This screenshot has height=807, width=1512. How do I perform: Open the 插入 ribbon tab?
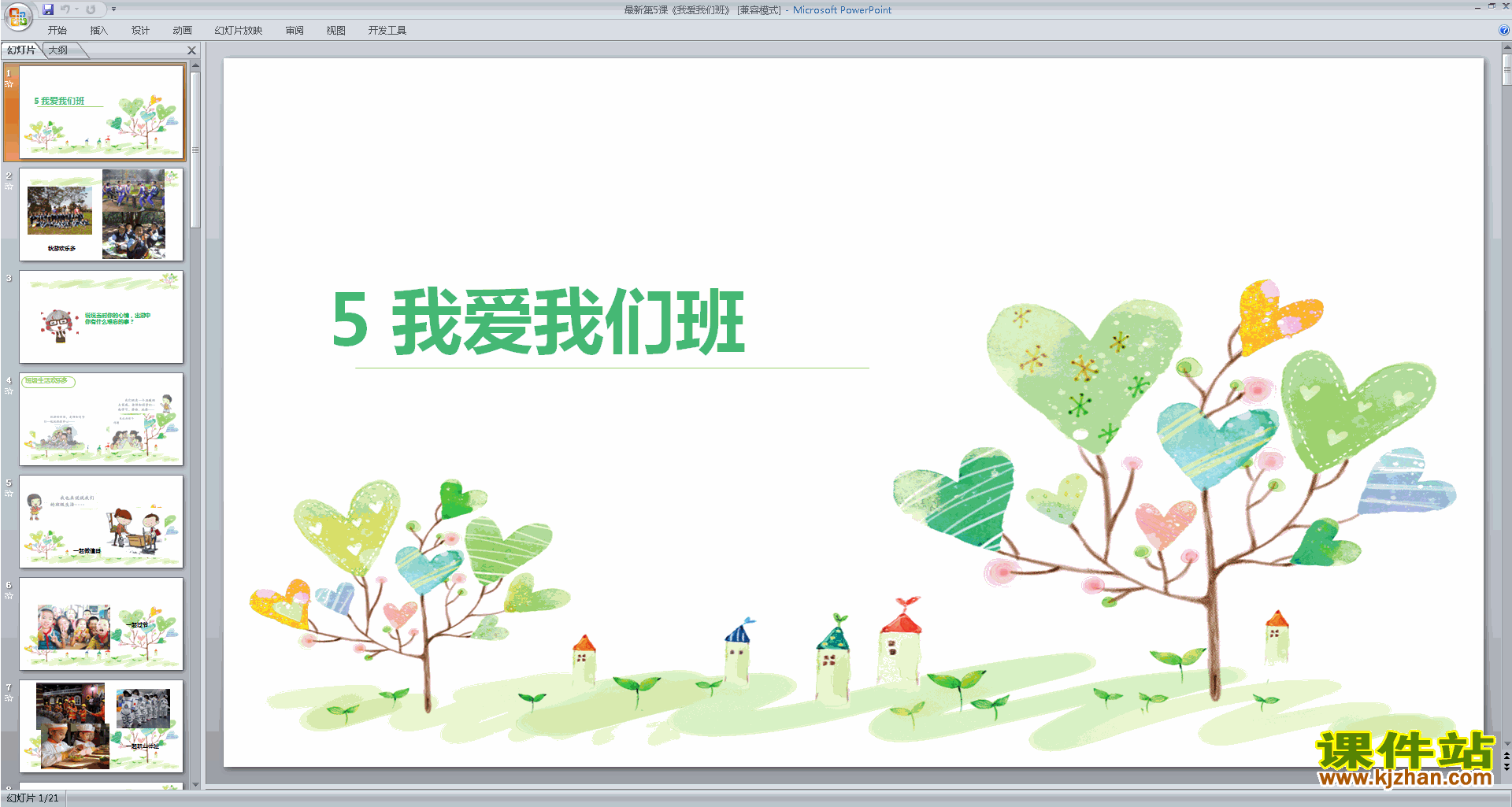(x=98, y=31)
